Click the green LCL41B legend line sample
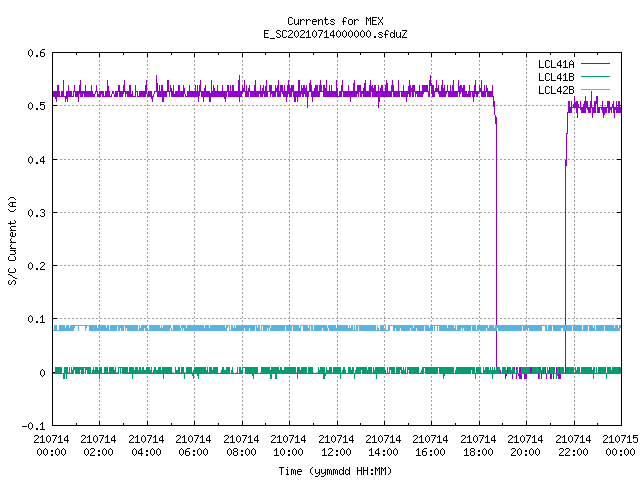Screen dimensions: 640x480 (x=595, y=76)
